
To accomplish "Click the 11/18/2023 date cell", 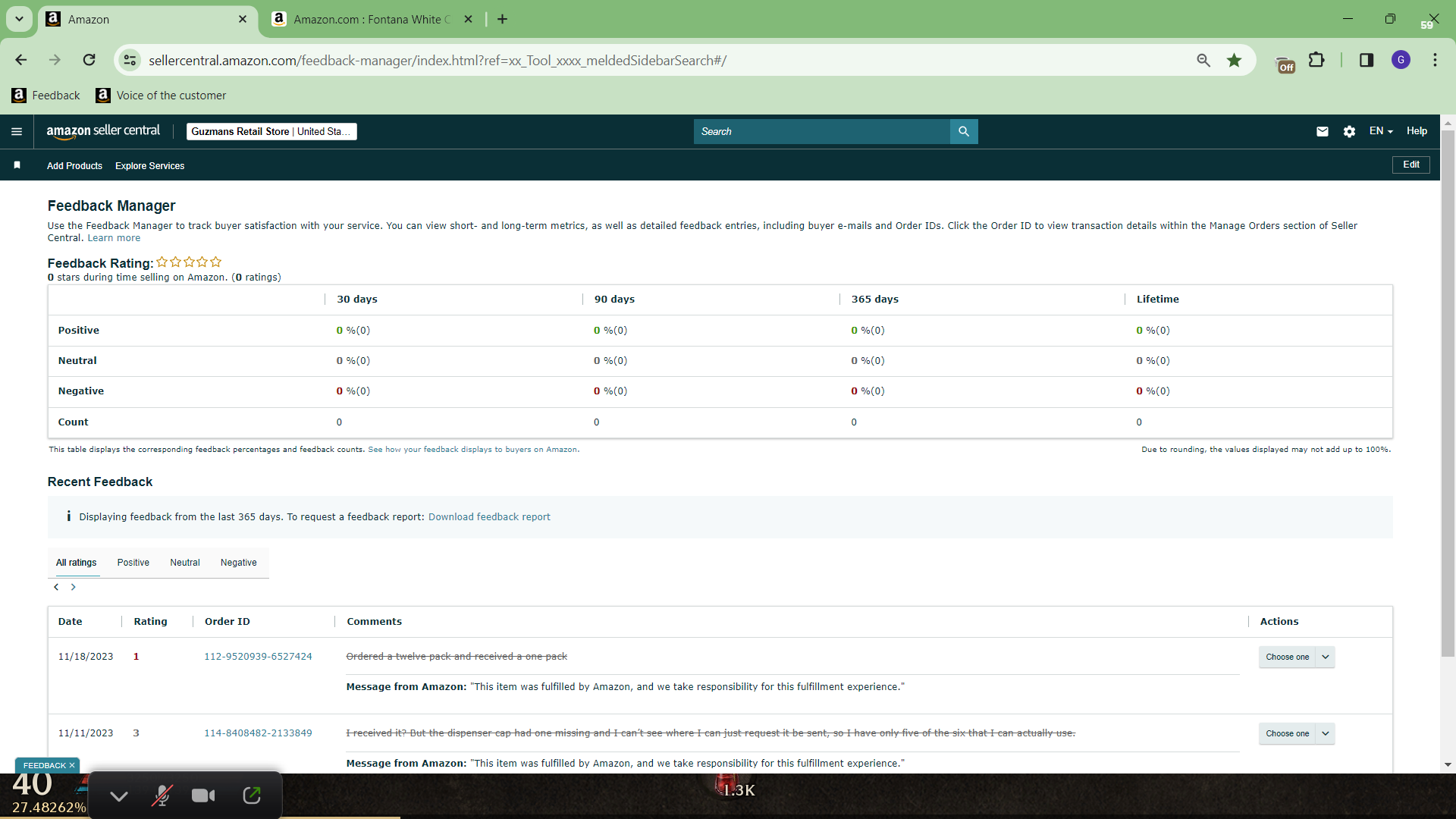I will pyautogui.click(x=86, y=657).
